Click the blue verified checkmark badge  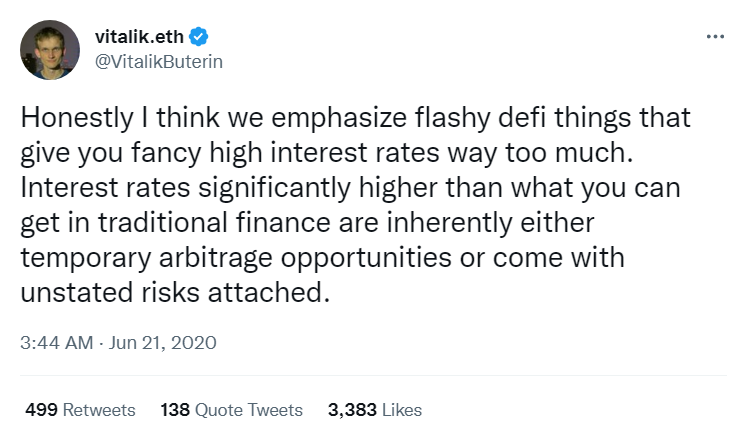[198, 37]
